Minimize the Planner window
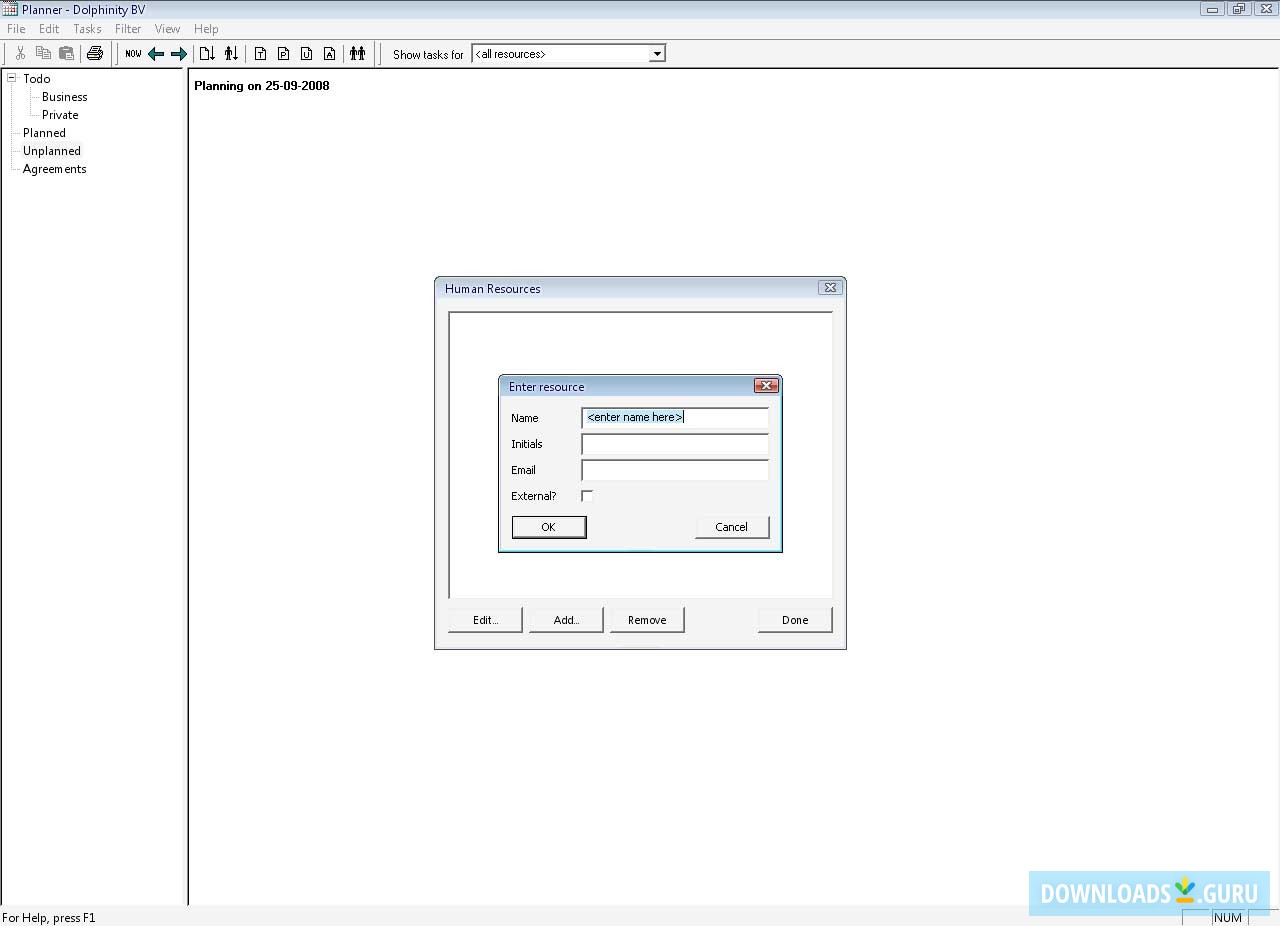Viewport: 1280px width, 926px height. tap(1213, 9)
